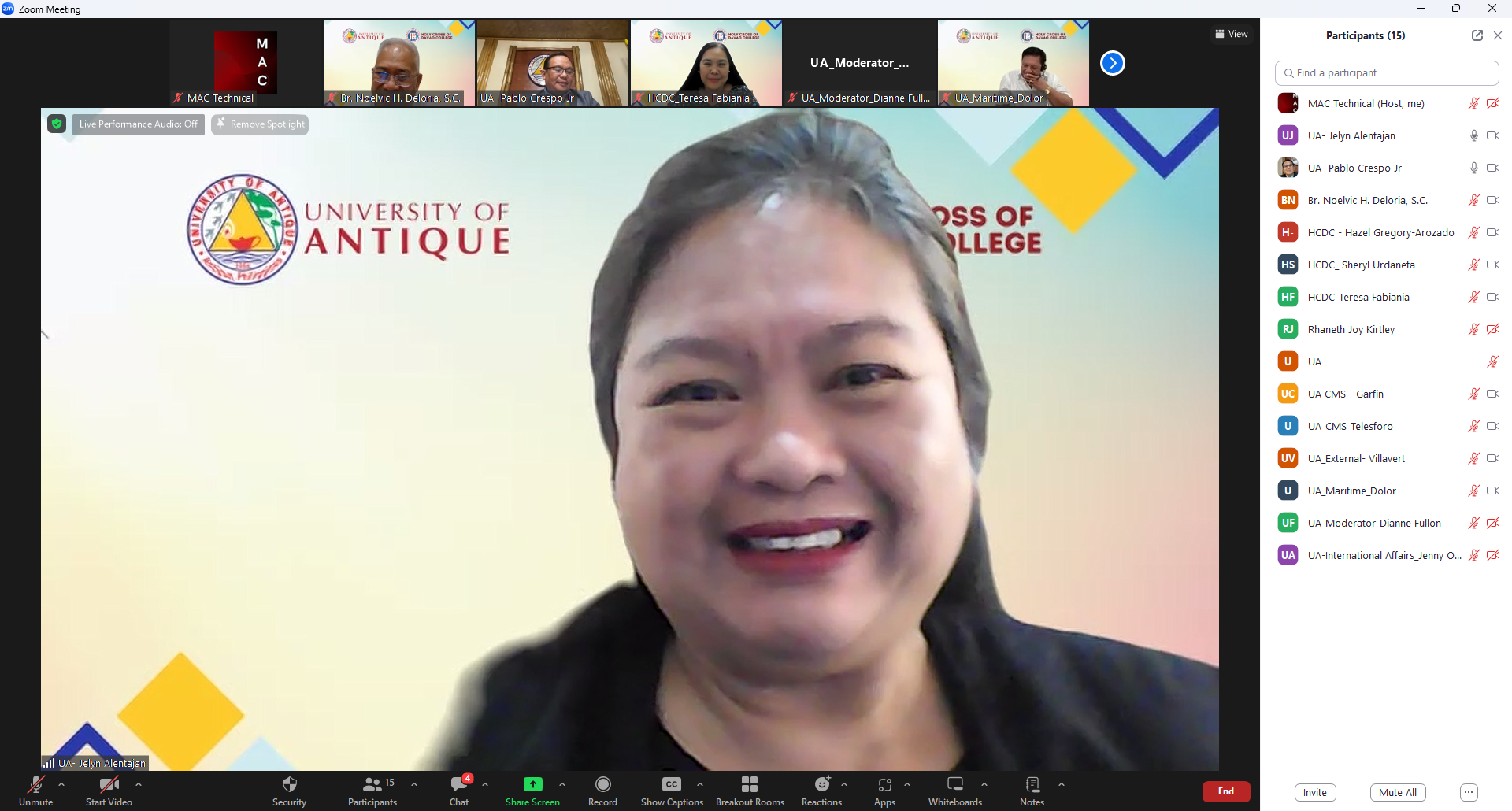Click muted mic icon for HCDC_ Sheryl Urdaneta
The height and width of the screenshot is (811, 1512).
[1474, 265]
